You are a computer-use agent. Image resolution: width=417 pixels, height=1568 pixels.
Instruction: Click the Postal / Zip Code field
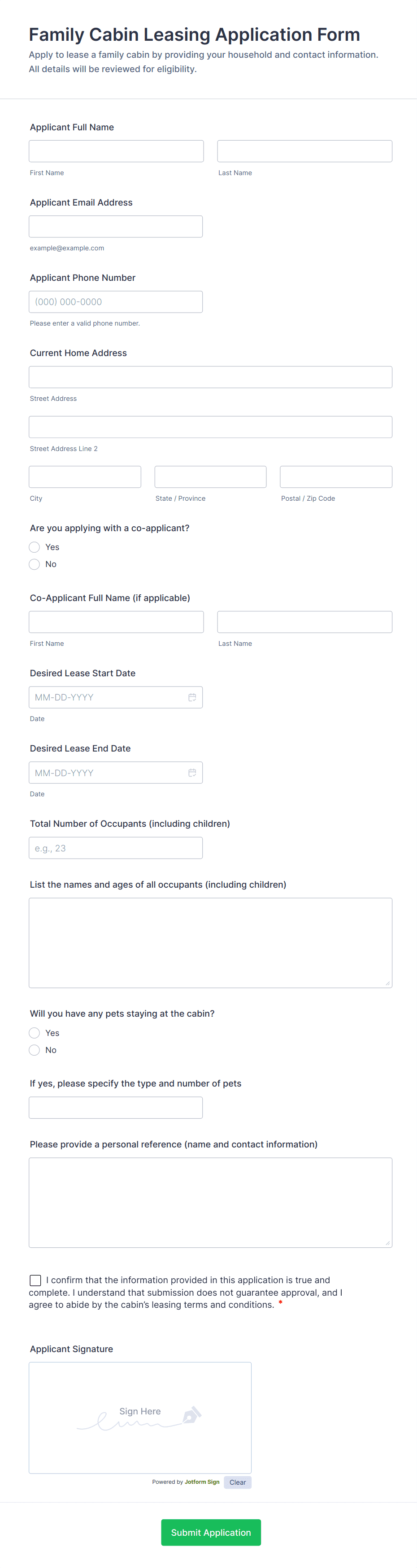point(336,477)
